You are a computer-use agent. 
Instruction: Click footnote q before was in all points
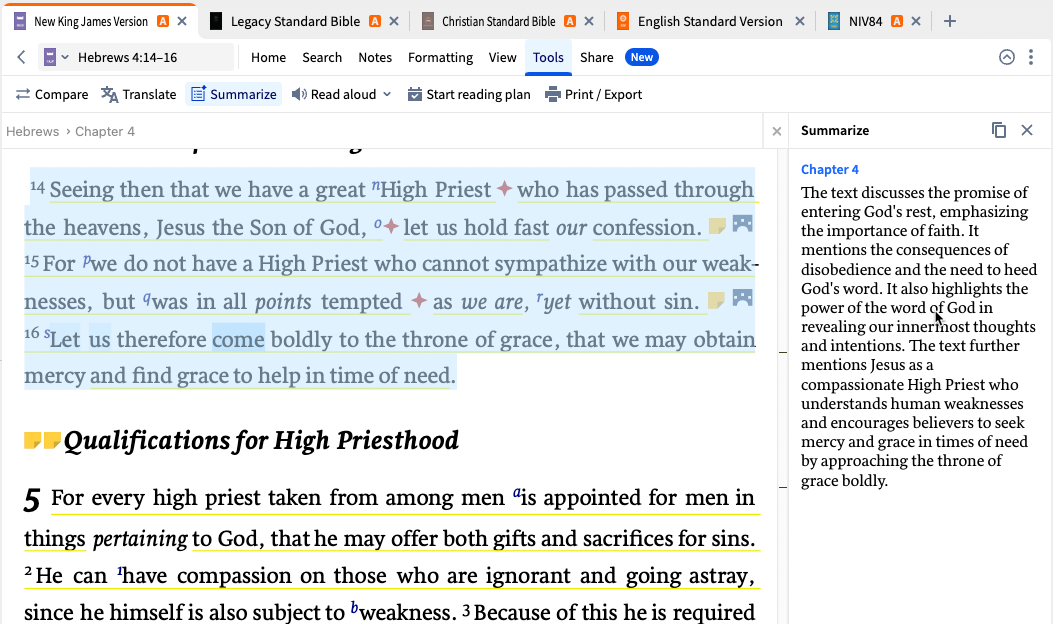(x=146, y=298)
